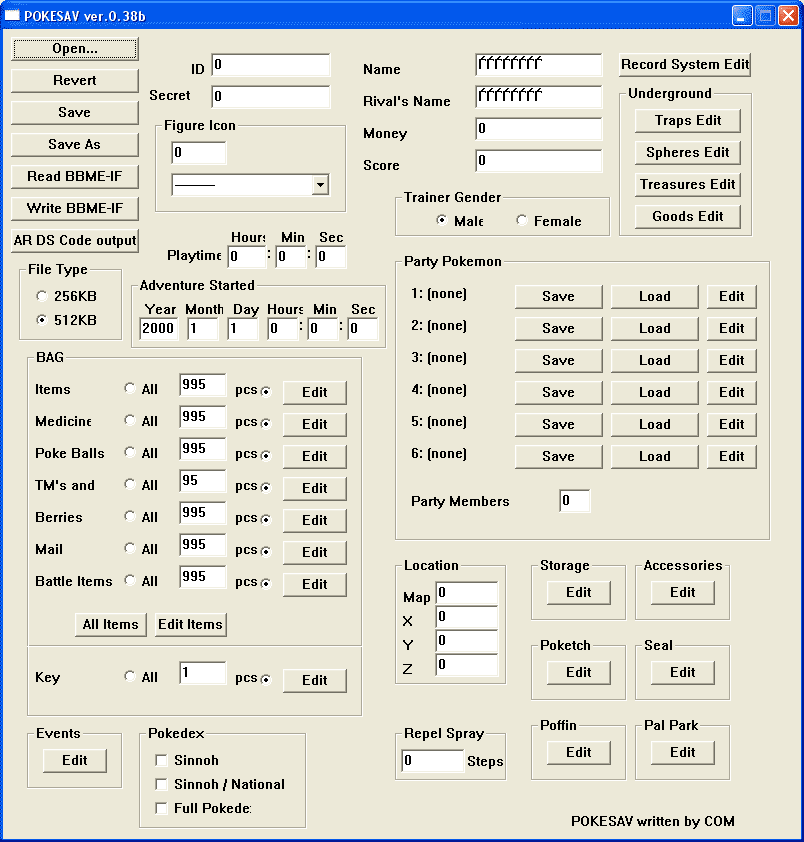Click the Repel Spray Steps field
This screenshot has height=842, width=804.
[432, 761]
